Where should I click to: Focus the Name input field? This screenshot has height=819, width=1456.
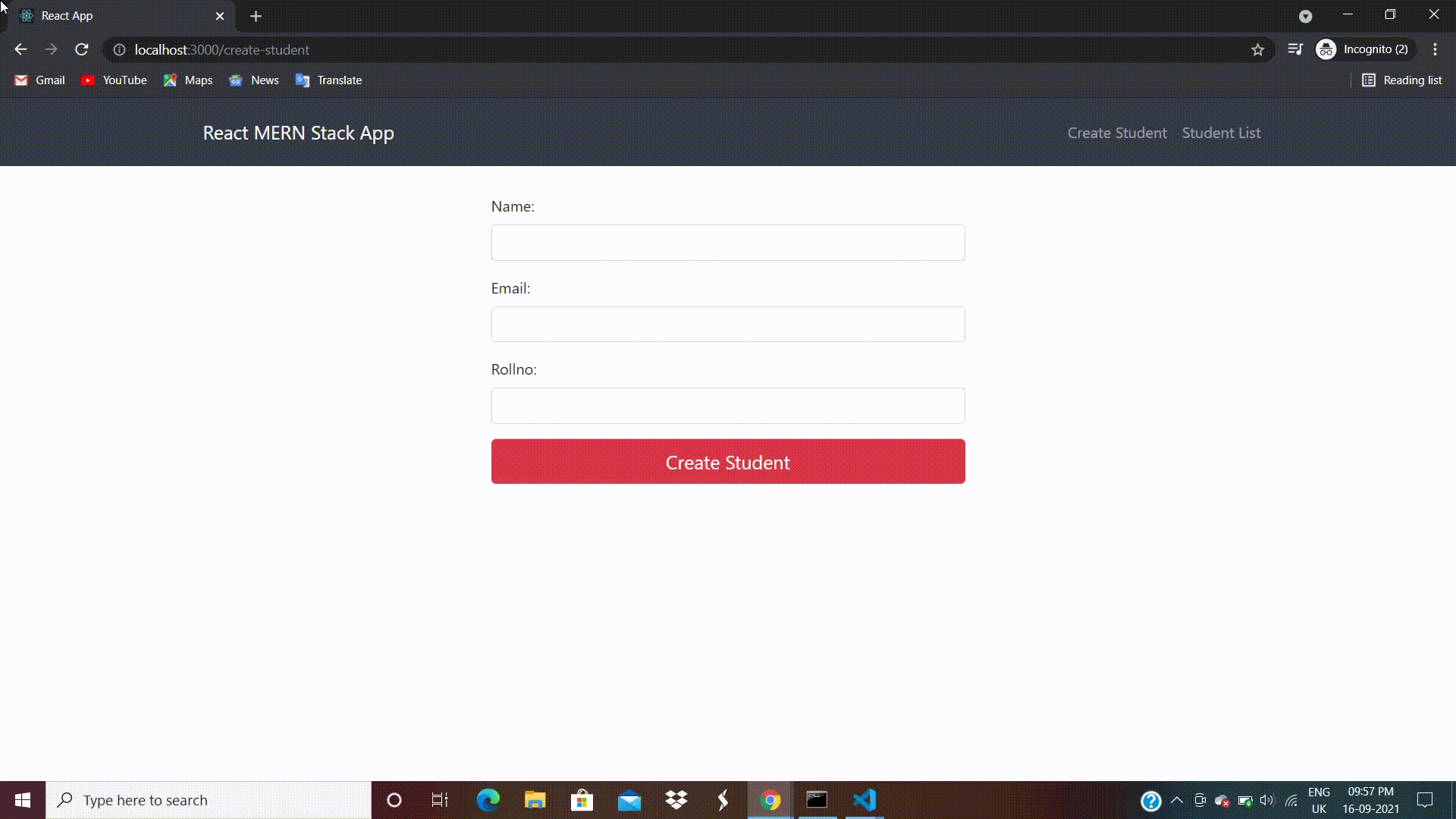[727, 243]
